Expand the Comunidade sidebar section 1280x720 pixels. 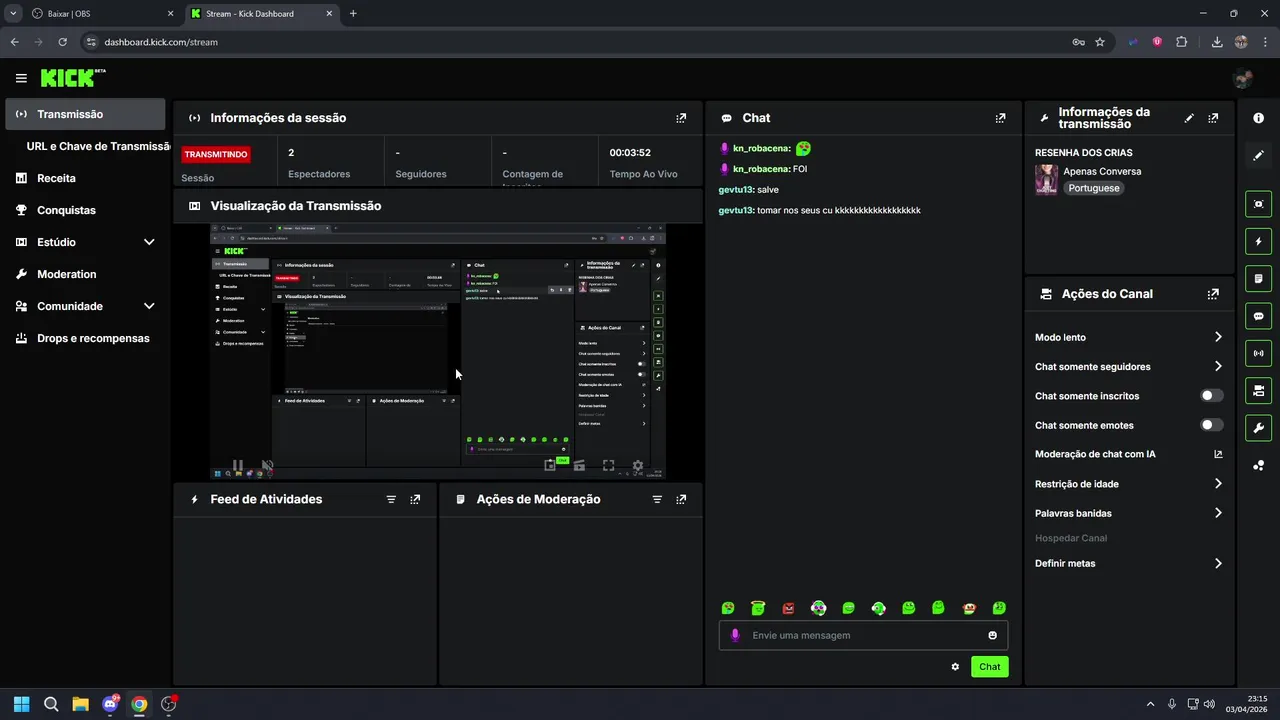coord(149,306)
